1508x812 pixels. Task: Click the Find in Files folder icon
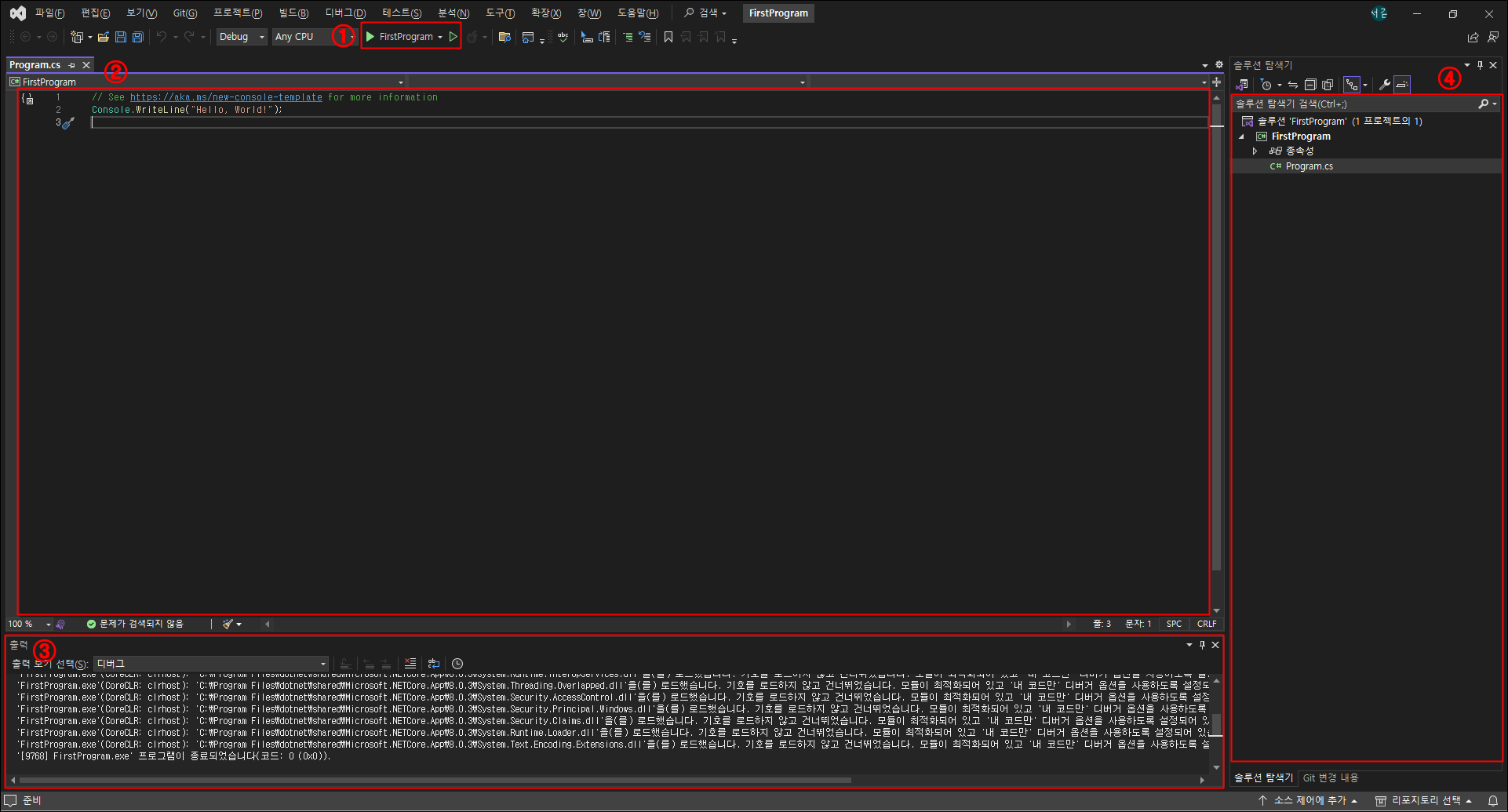[x=504, y=37]
